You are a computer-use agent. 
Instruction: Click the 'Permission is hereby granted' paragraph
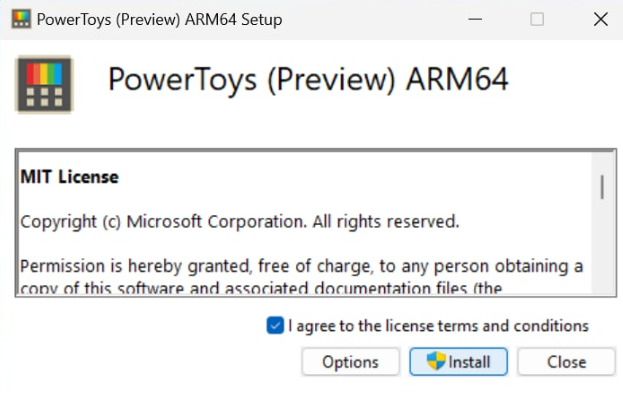[302, 266]
